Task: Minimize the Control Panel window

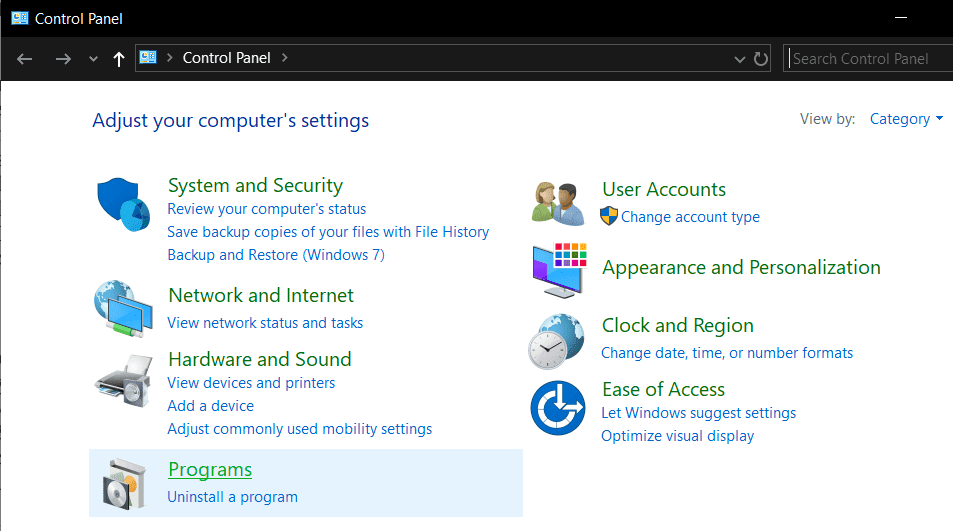Action: [x=901, y=18]
